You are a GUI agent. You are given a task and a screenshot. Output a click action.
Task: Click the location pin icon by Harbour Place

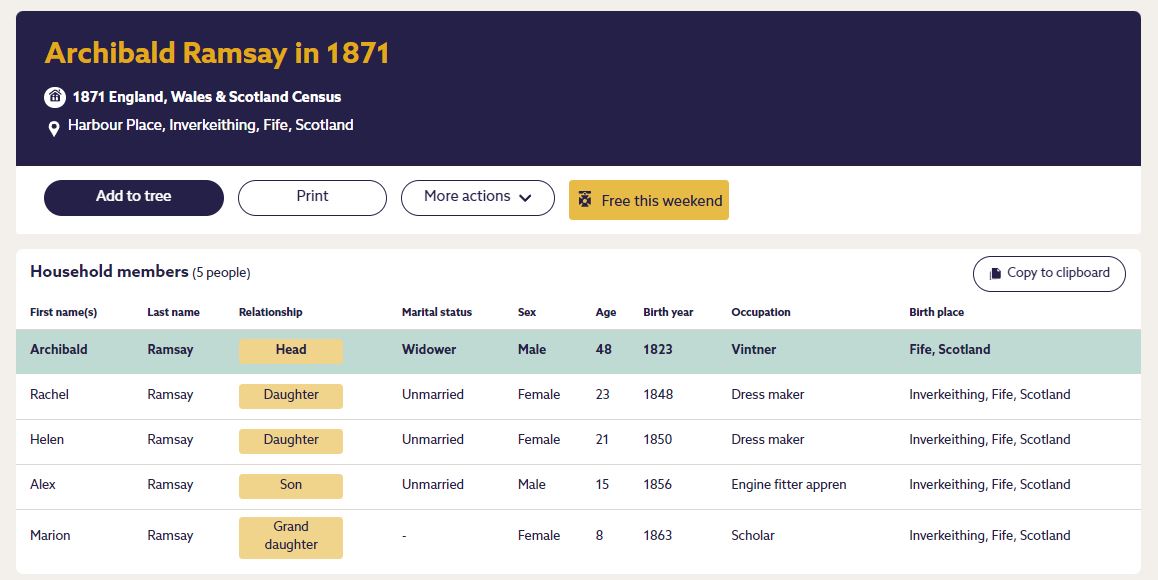(x=54, y=128)
